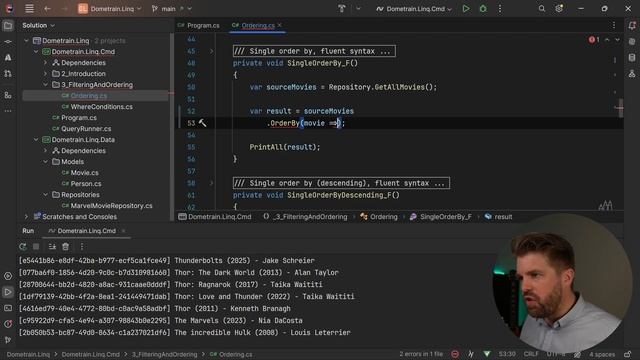Open Git tool window on left strip
Image resolution: width=640 pixels, height=360 pixels.
pos(8,340)
